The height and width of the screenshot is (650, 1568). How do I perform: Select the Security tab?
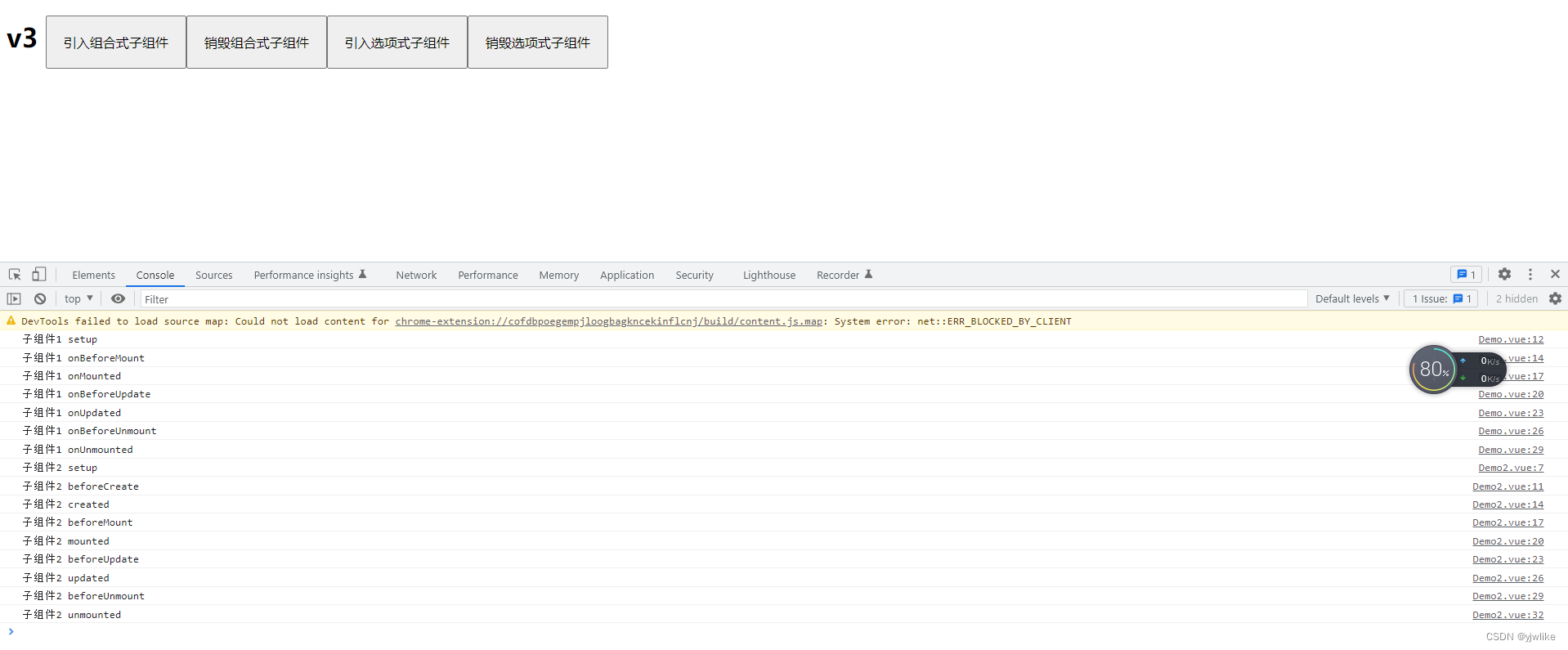(694, 276)
